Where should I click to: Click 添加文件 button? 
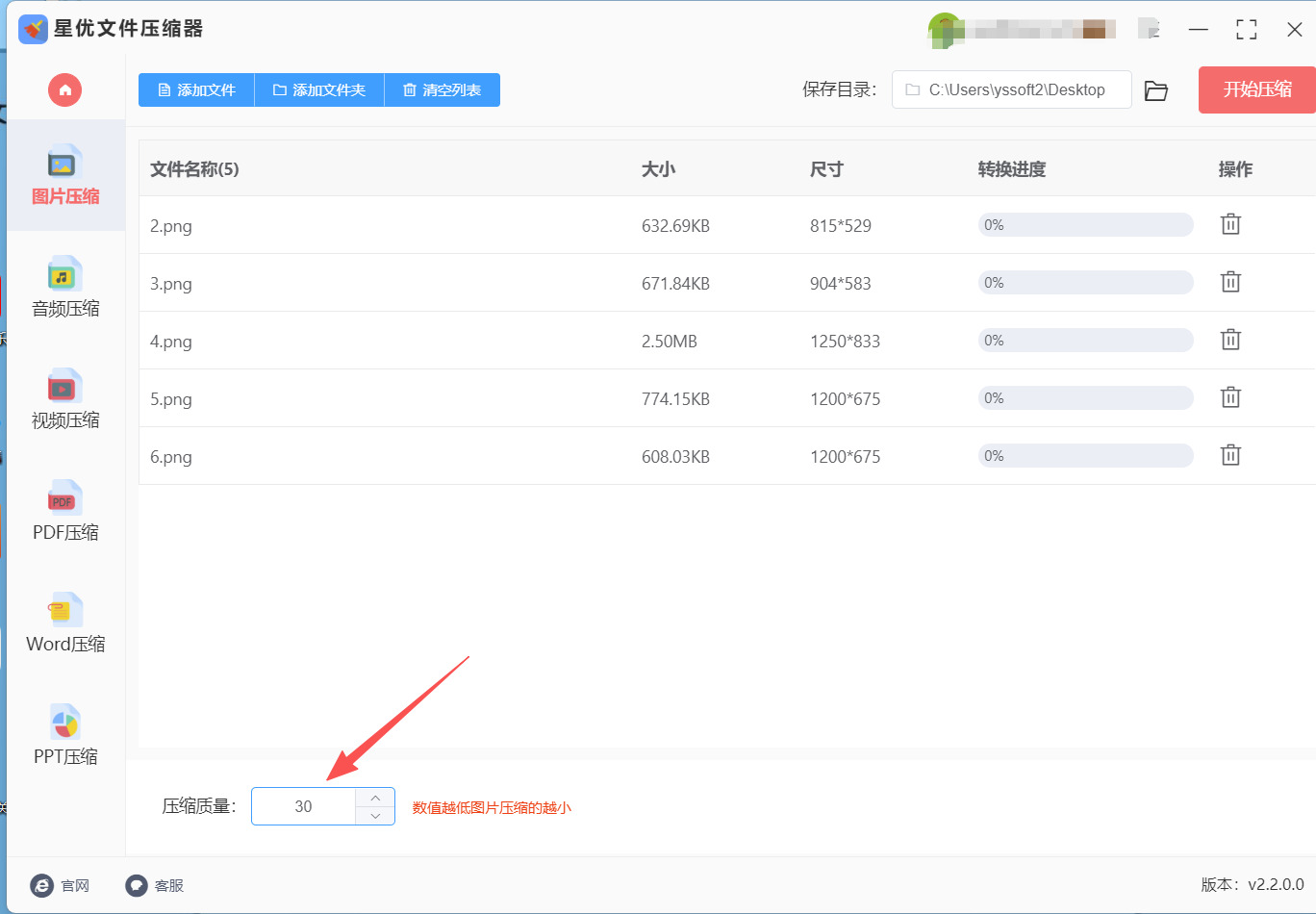point(196,89)
